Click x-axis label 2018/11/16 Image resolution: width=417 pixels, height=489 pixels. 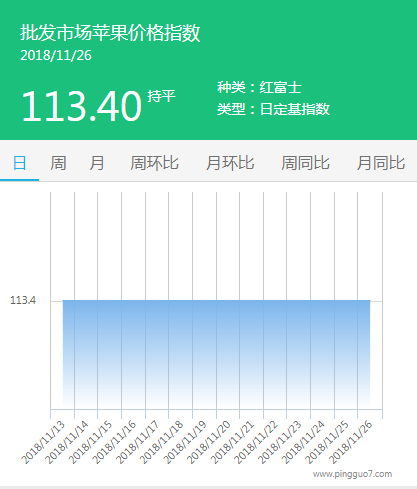114,442
